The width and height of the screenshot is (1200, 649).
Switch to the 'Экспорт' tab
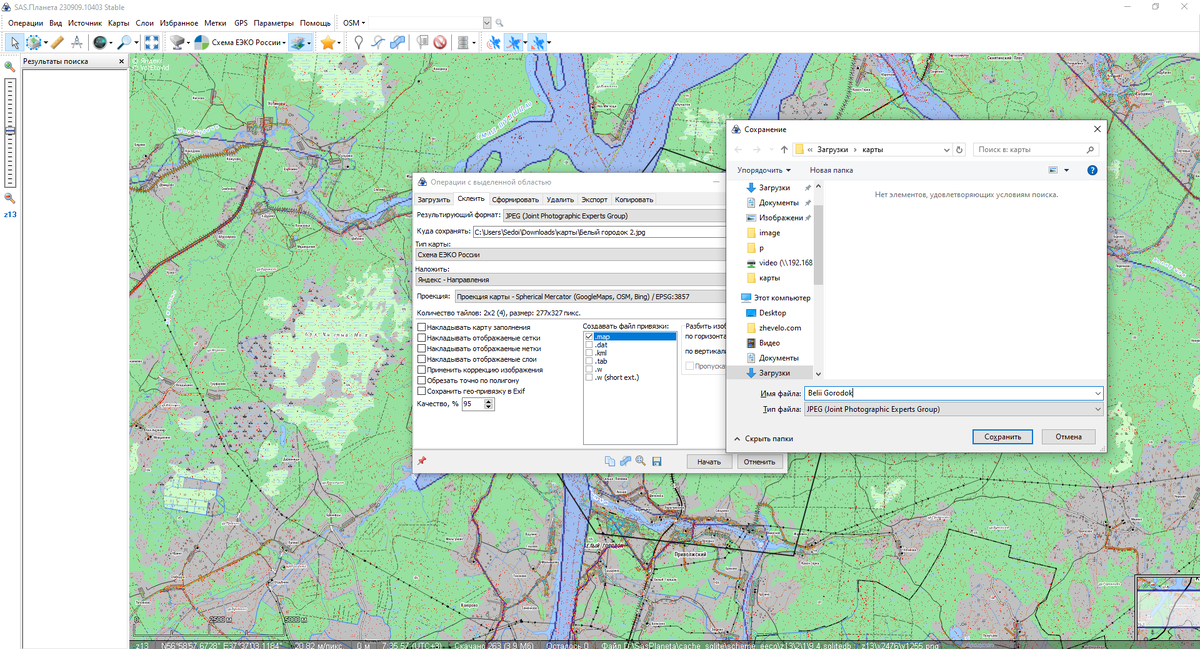point(594,200)
